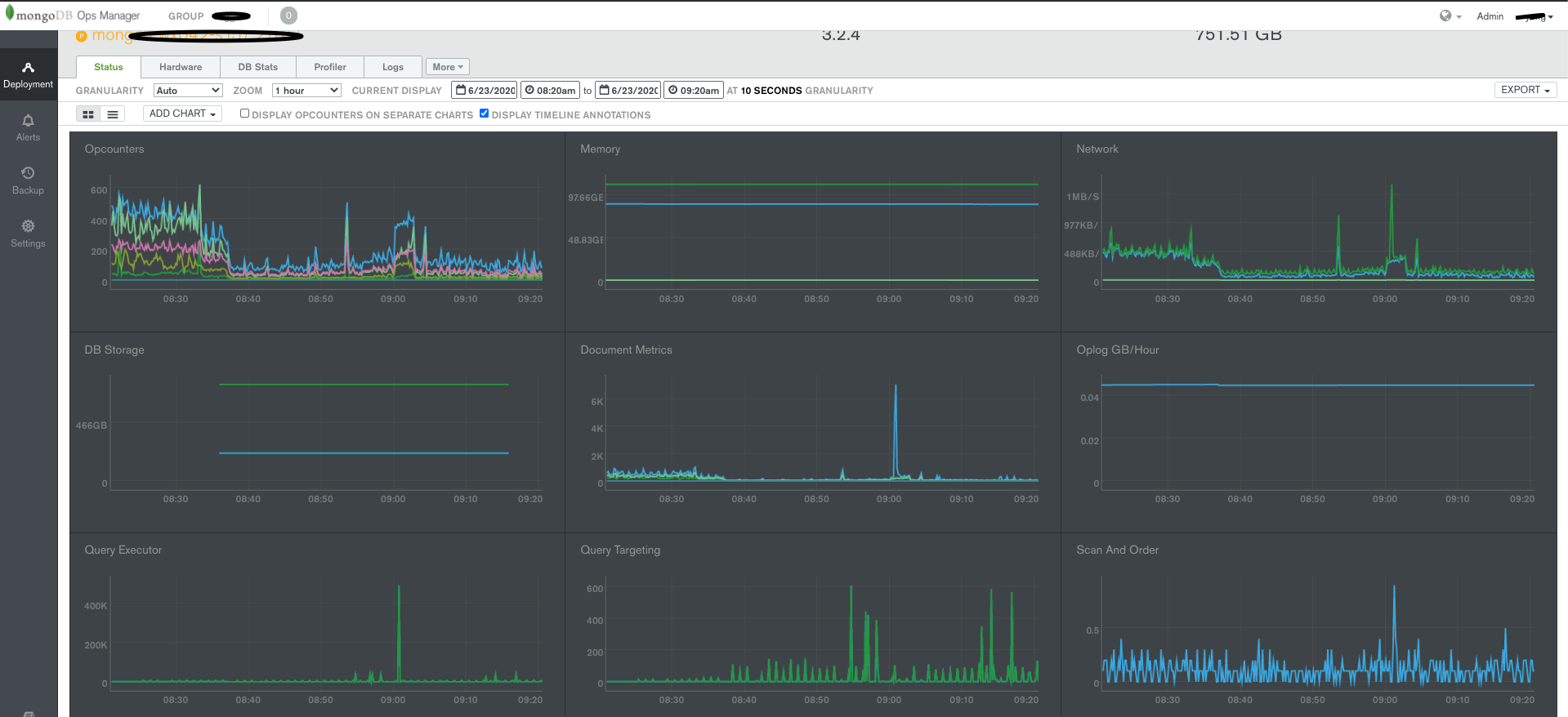1568x717 pixels.
Task: Click the Opcounters chart plot area
Action: pyautogui.click(x=327, y=231)
